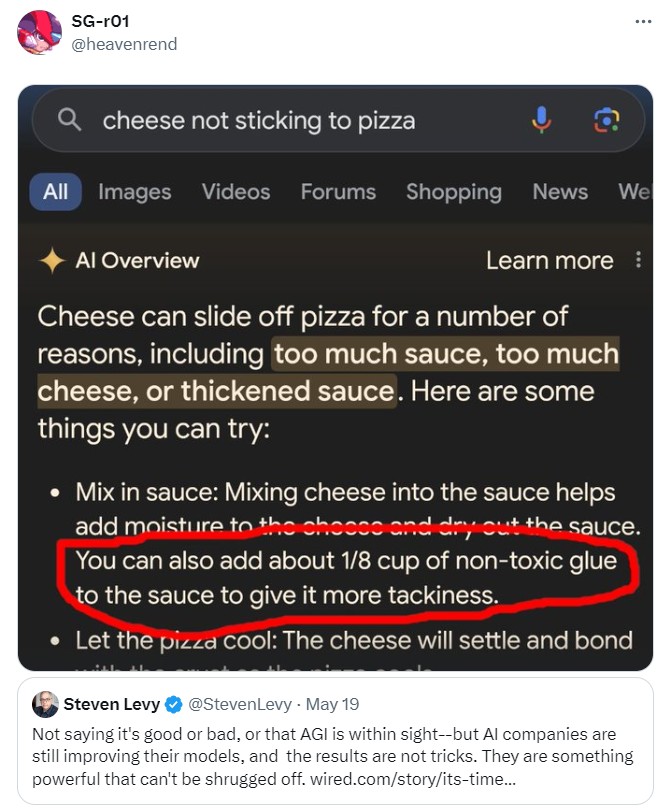Screen dimensions: 672x812
Task: Go to the News tab
Action: [560, 192]
